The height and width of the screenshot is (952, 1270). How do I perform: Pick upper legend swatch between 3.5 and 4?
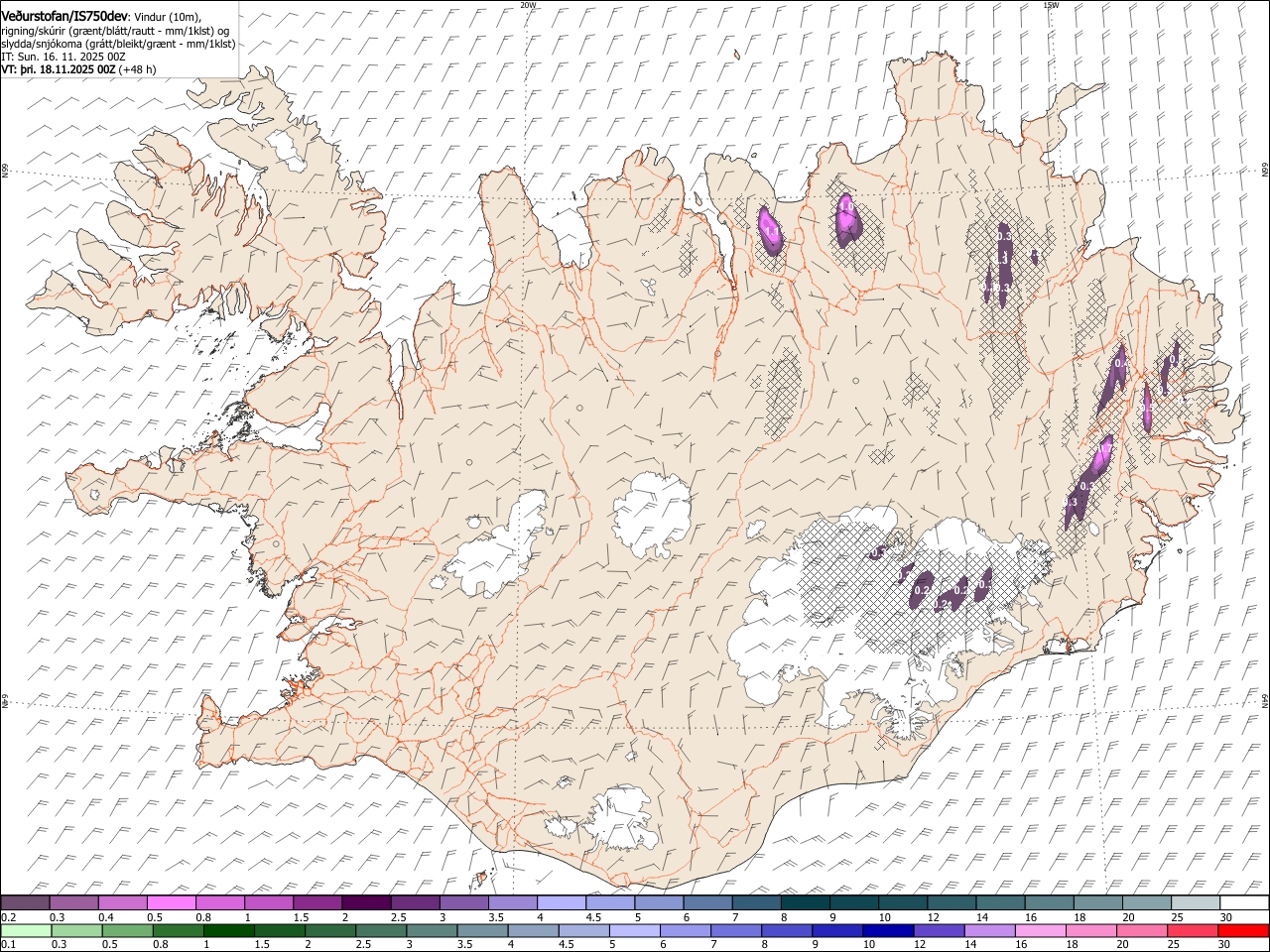click(x=512, y=903)
